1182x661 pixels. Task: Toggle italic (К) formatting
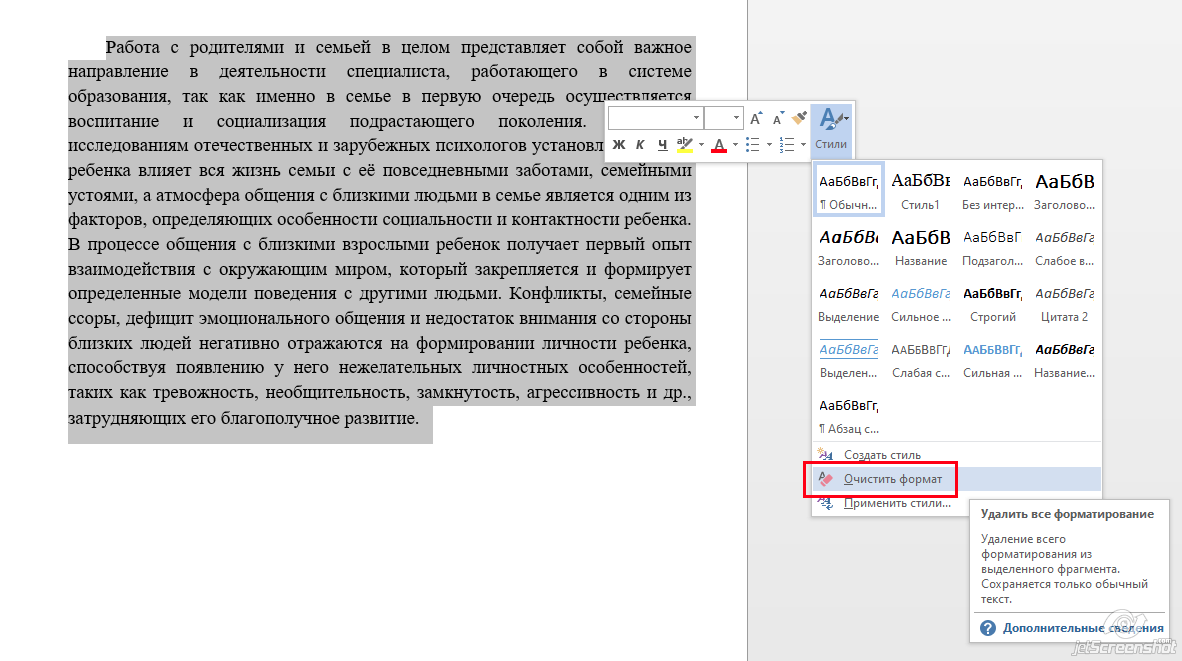point(640,145)
